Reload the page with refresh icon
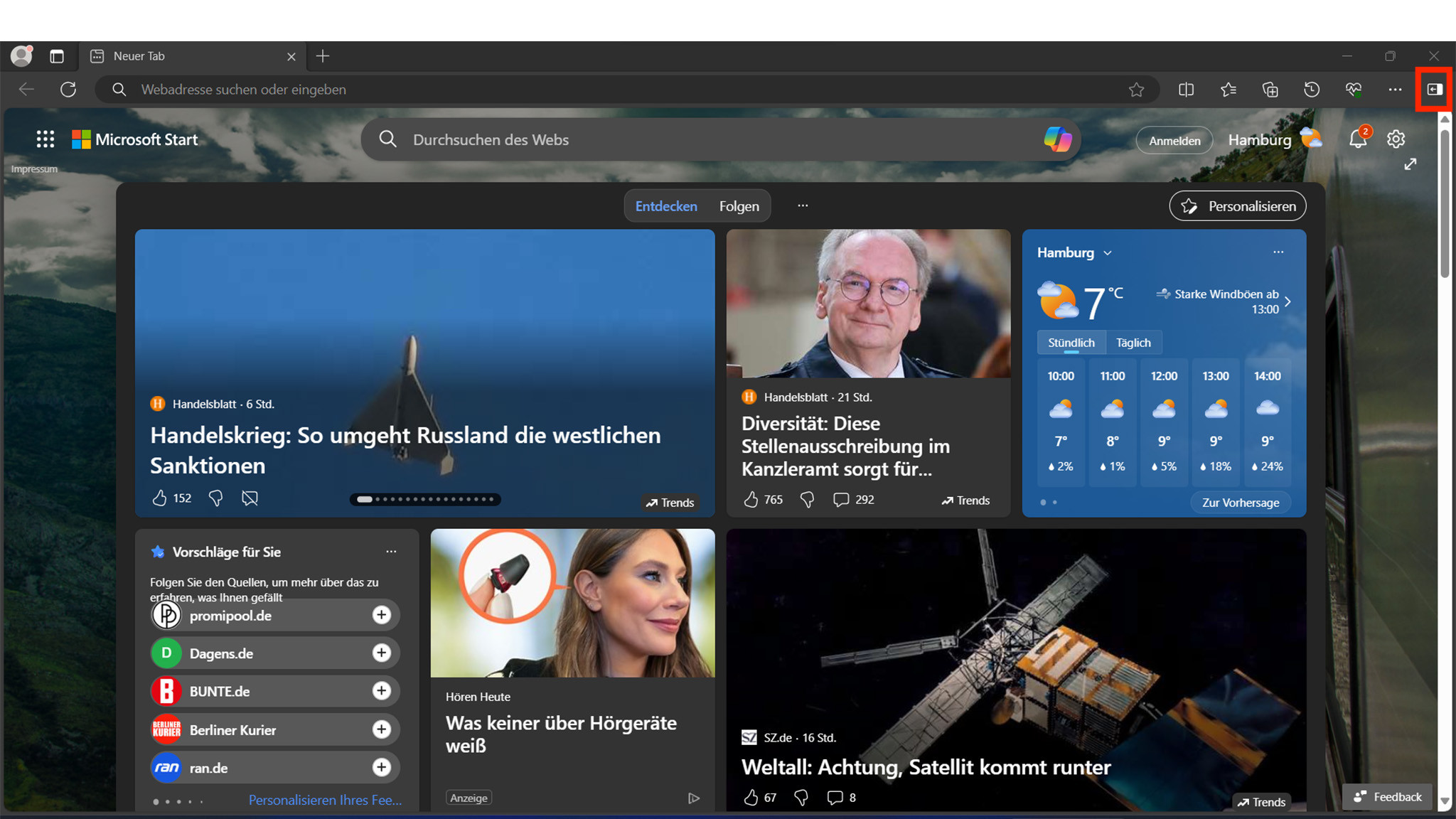 tap(68, 90)
